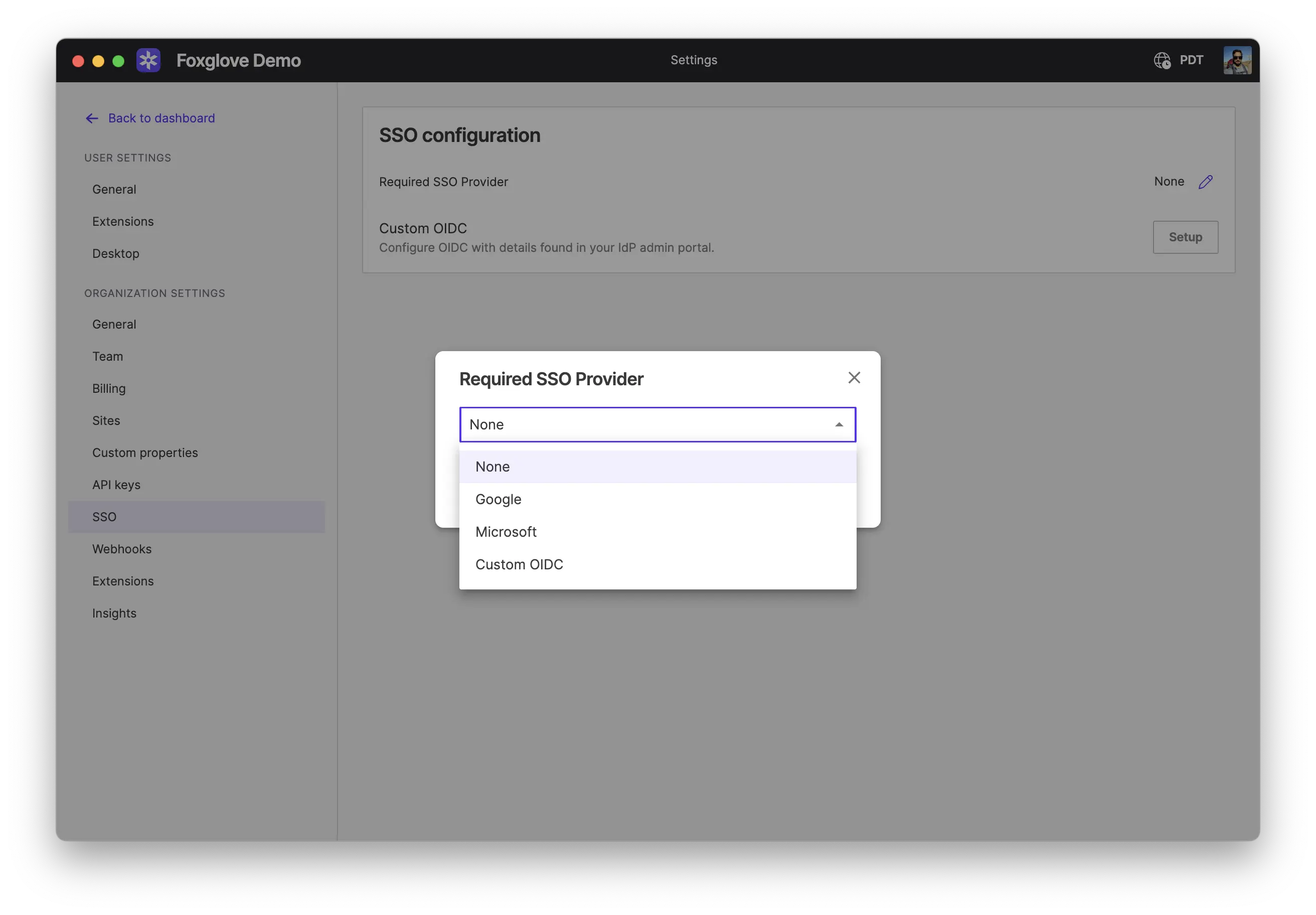Click the dropdown collapse chevron
Viewport: 1316px width, 915px height.
click(x=839, y=424)
